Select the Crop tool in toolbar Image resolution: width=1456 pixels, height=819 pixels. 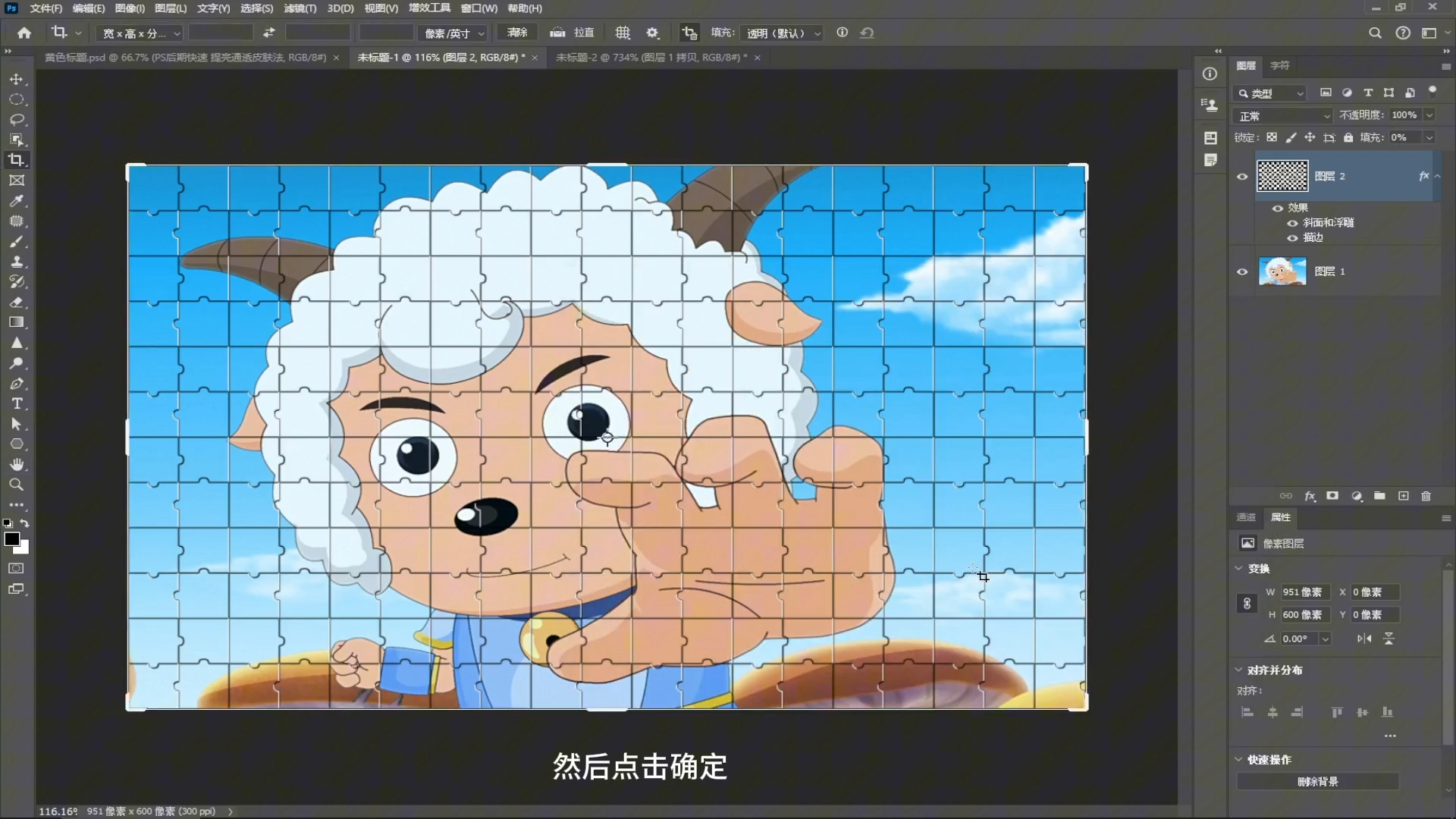coord(16,160)
